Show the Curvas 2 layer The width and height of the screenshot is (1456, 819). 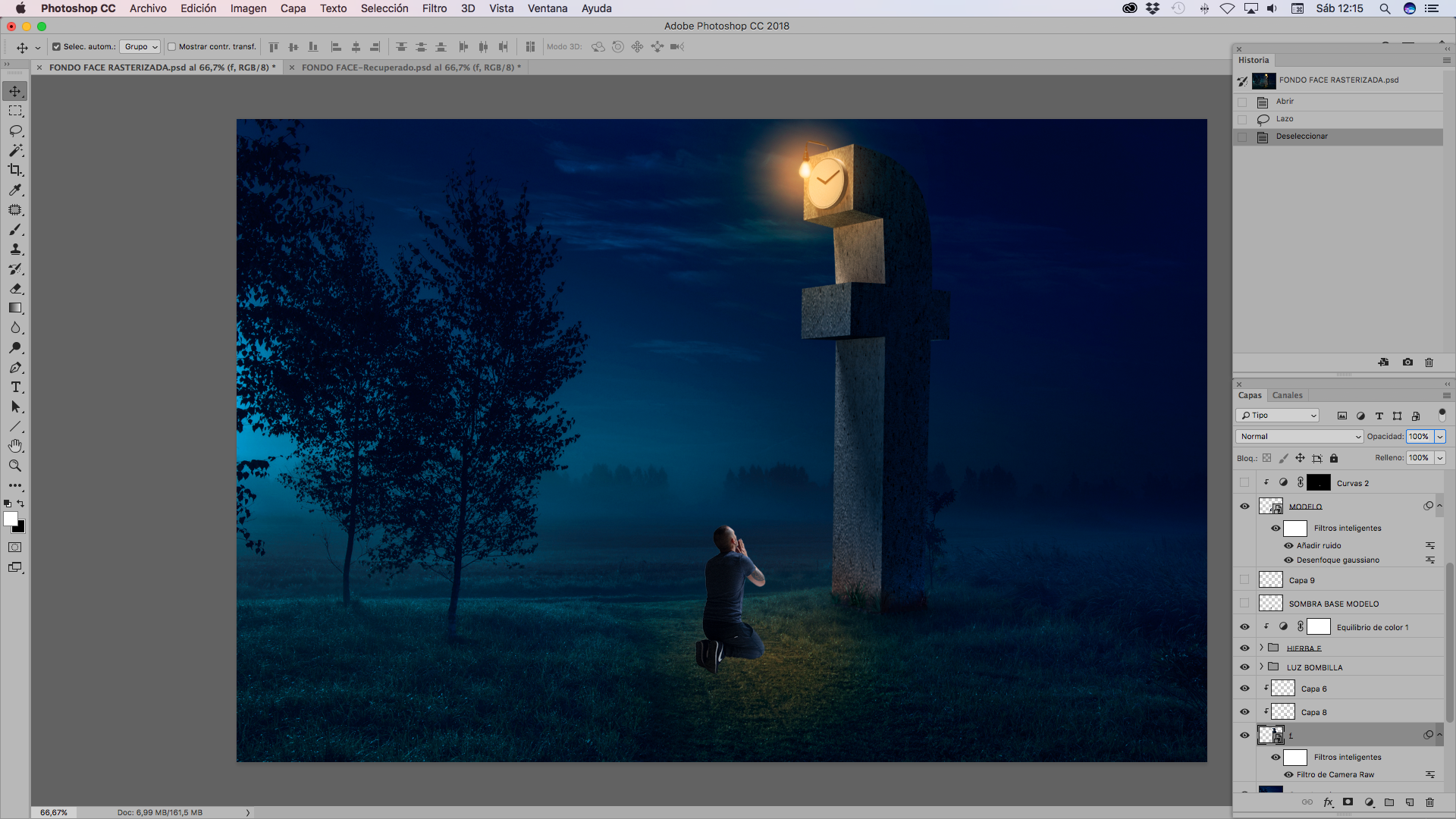click(x=1244, y=483)
